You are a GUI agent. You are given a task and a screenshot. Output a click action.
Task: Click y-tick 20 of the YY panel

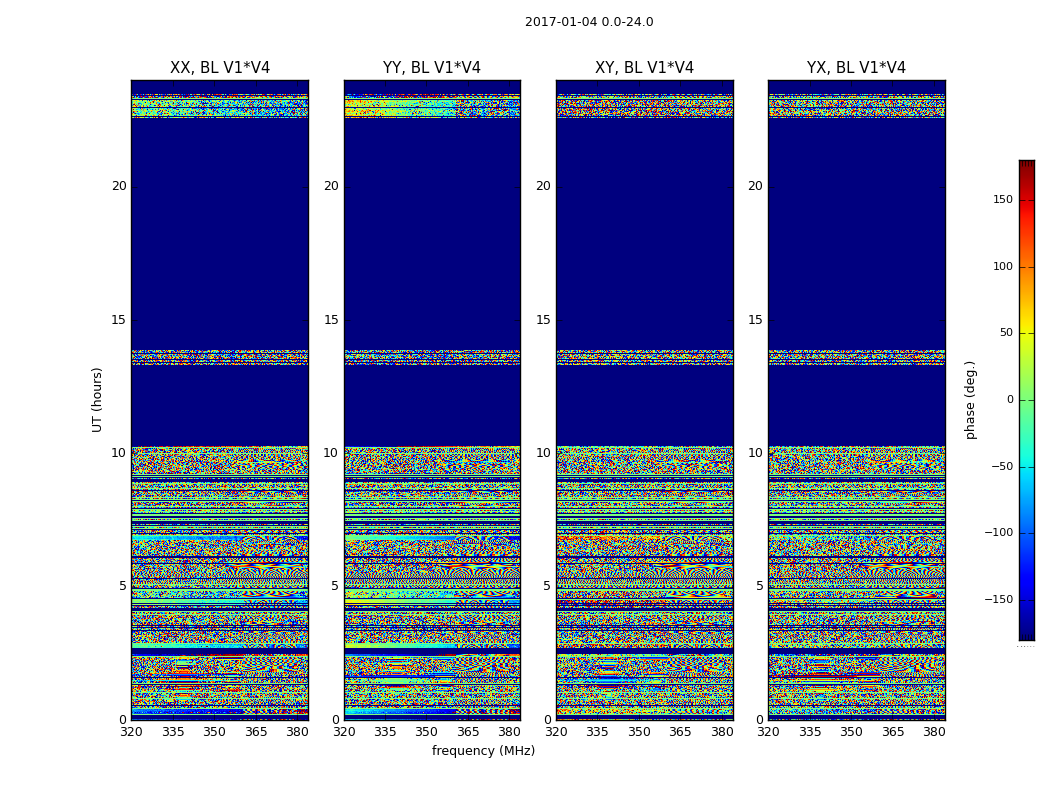pyautogui.click(x=331, y=186)
